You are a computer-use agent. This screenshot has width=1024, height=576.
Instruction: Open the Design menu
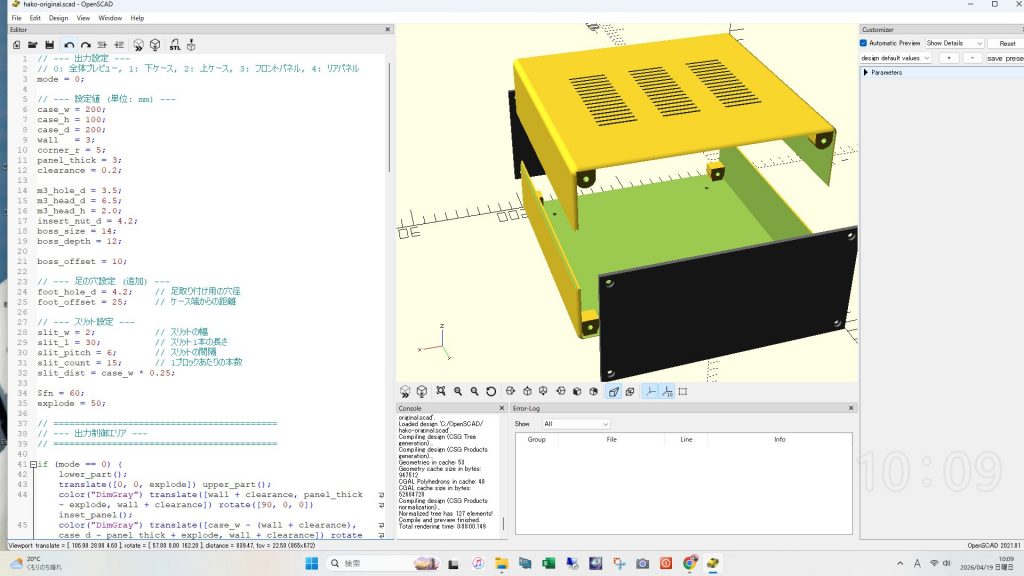pos(58,18)
